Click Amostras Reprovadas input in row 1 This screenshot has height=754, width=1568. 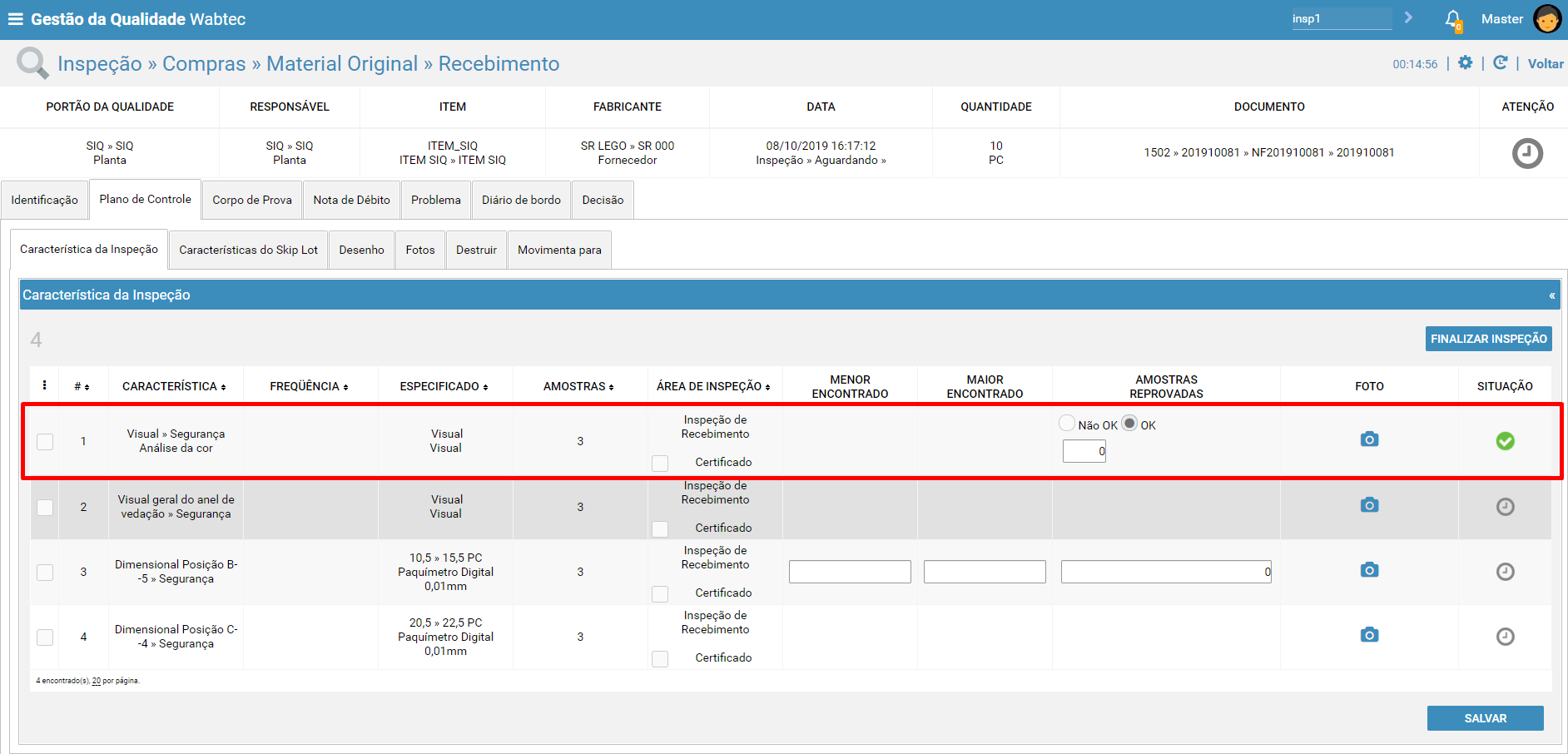click(x=1084, y=451)
